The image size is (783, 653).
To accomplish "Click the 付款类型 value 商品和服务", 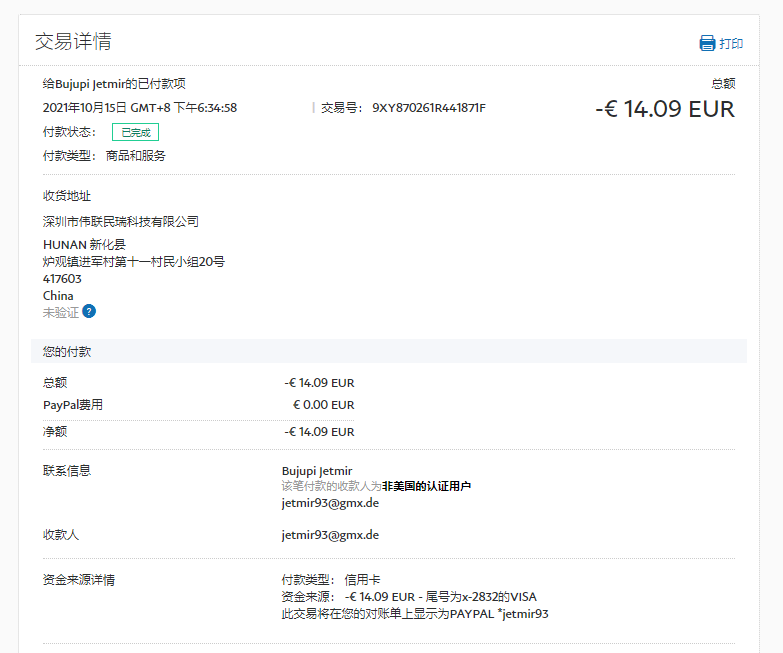I will (136, 156).
